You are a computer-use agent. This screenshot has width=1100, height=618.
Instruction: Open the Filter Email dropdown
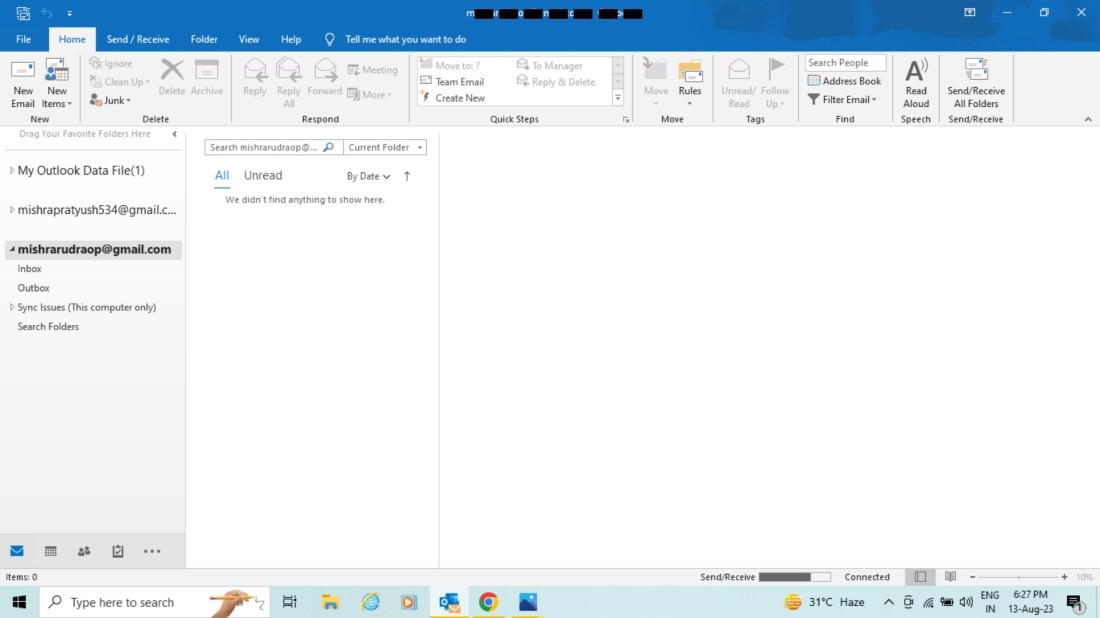[x=842, y=100]
